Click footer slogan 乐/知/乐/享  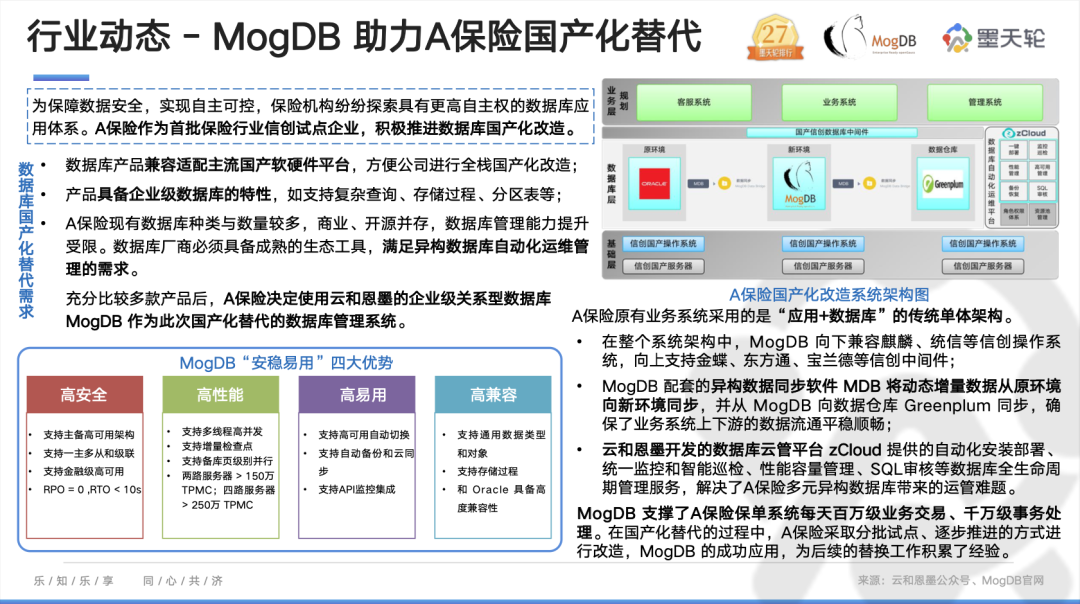pos(74,581)
